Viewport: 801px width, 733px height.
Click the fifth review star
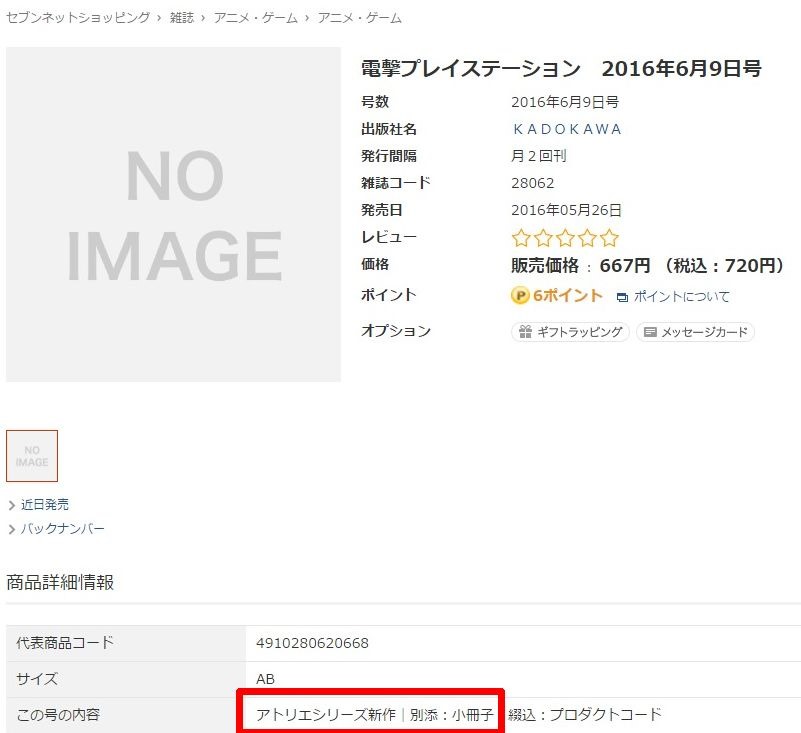[609, 238]
